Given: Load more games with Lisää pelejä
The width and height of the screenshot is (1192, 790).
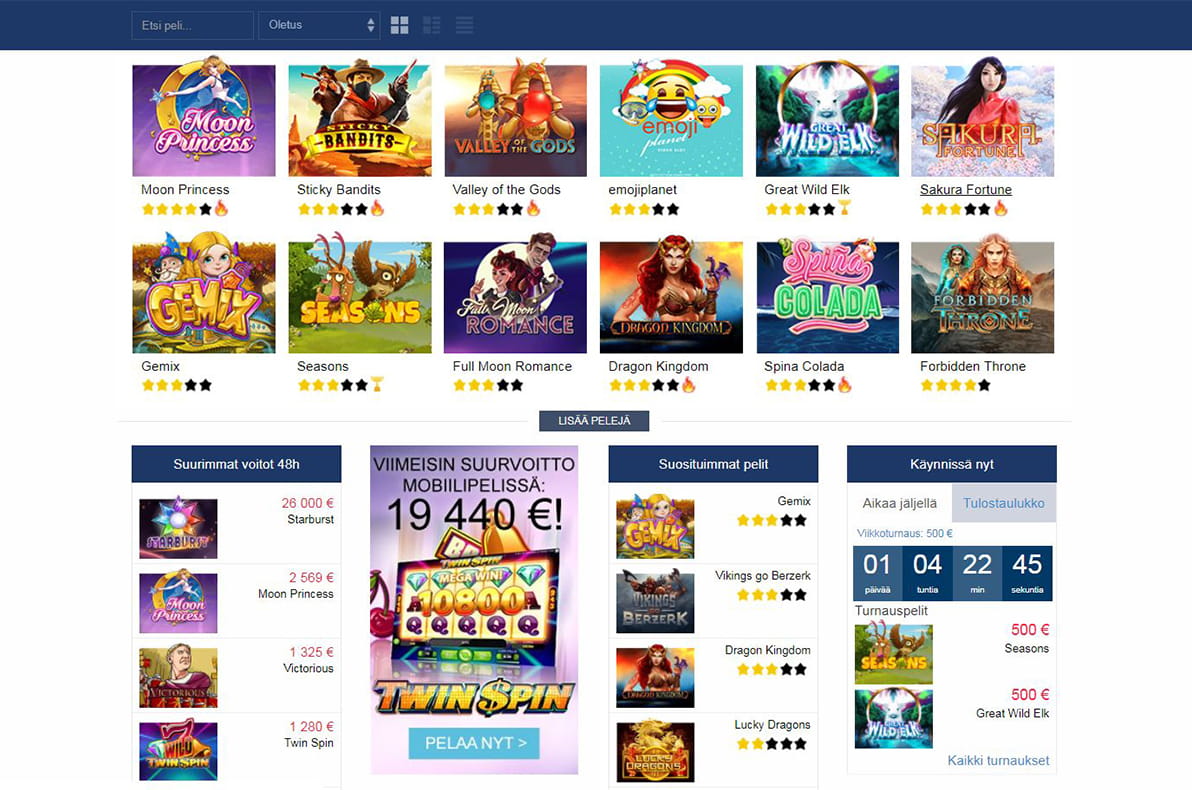Looking at the screenshot, I should tap(594, 420).
